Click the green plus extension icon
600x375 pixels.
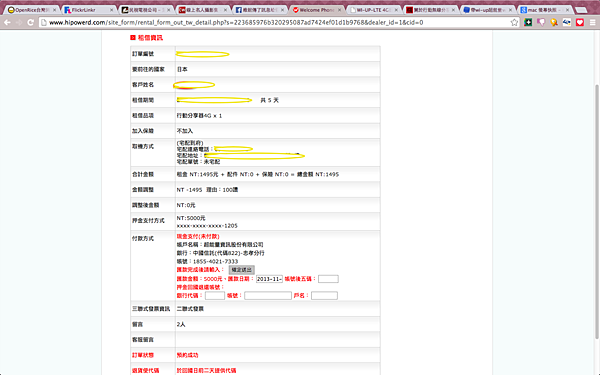tap(528, 23)
